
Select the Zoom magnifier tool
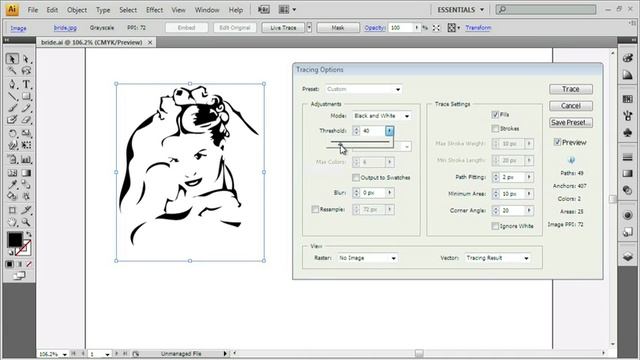pyautogui.click(x=26, y=222)
